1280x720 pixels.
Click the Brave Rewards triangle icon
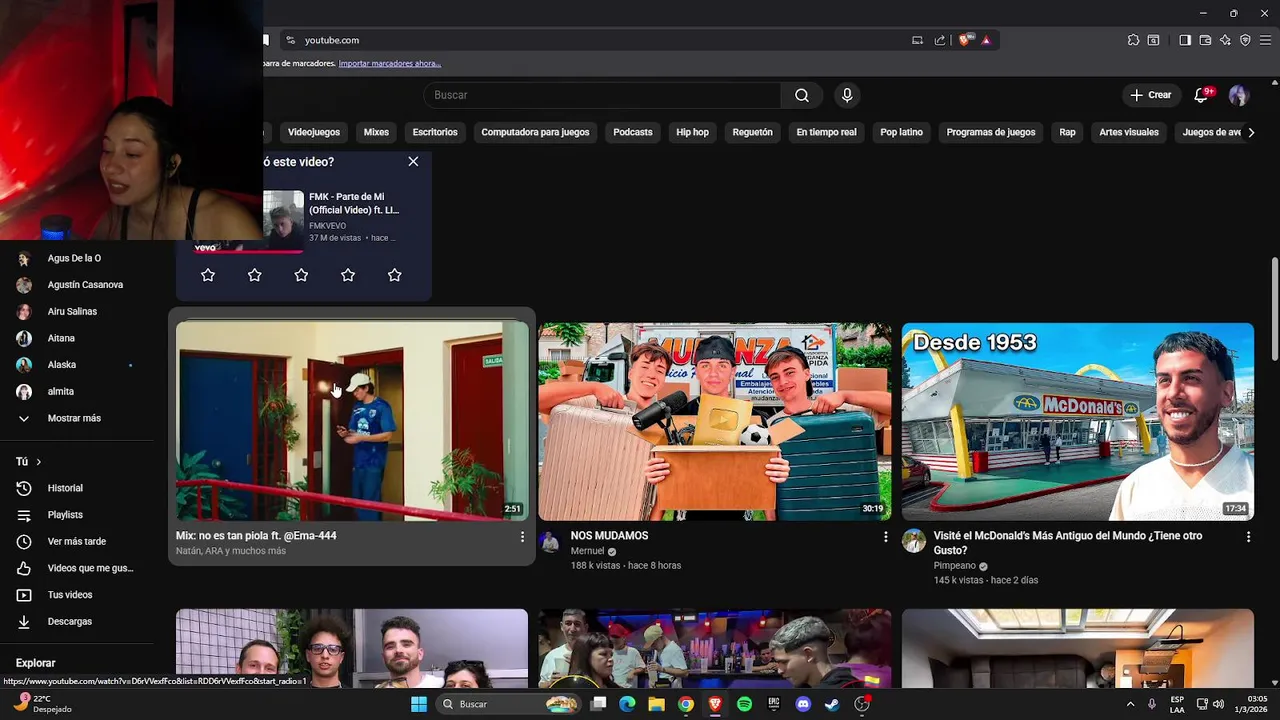[986, 40]
